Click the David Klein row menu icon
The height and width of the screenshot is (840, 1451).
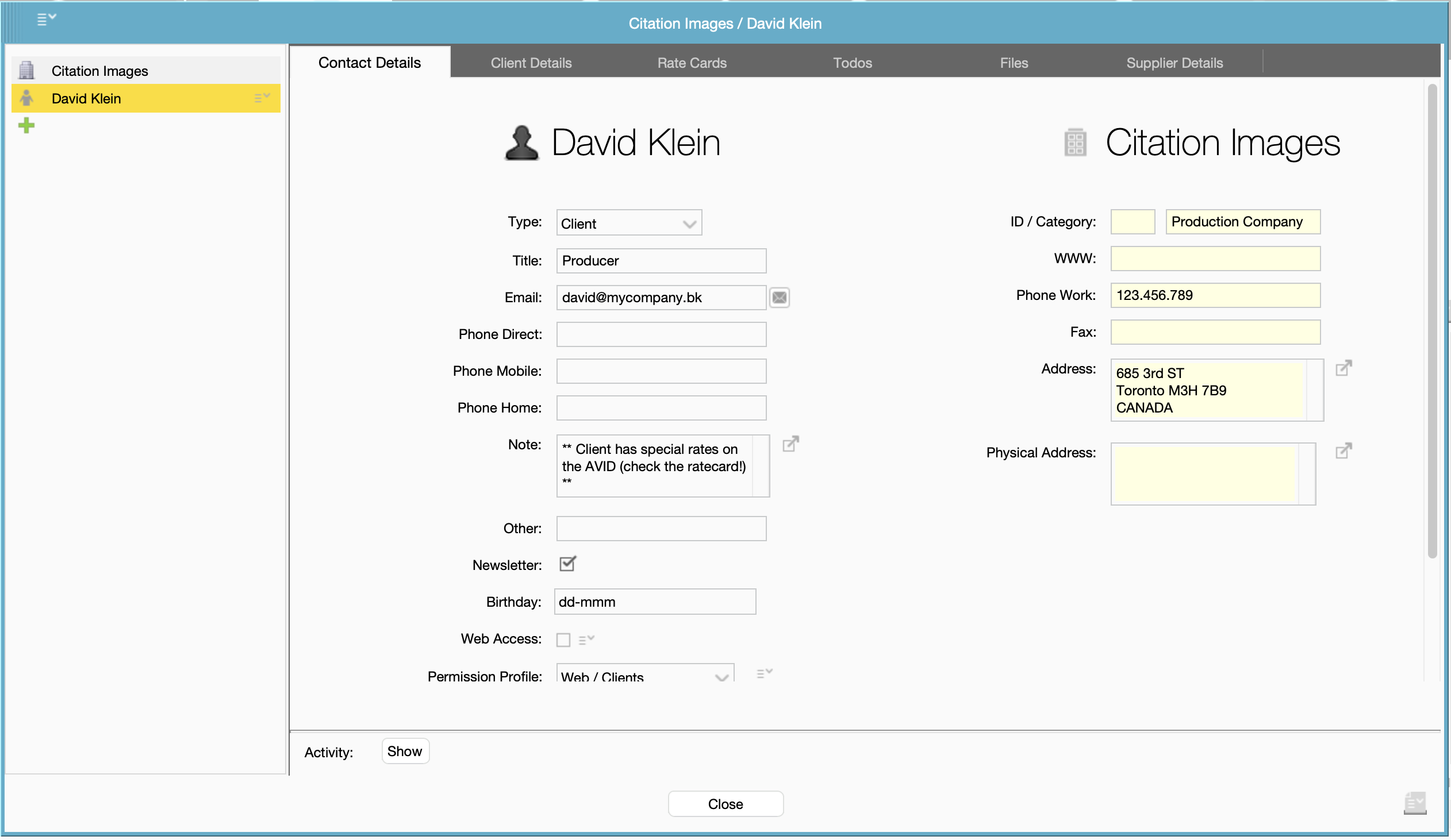tap(262, 98)
